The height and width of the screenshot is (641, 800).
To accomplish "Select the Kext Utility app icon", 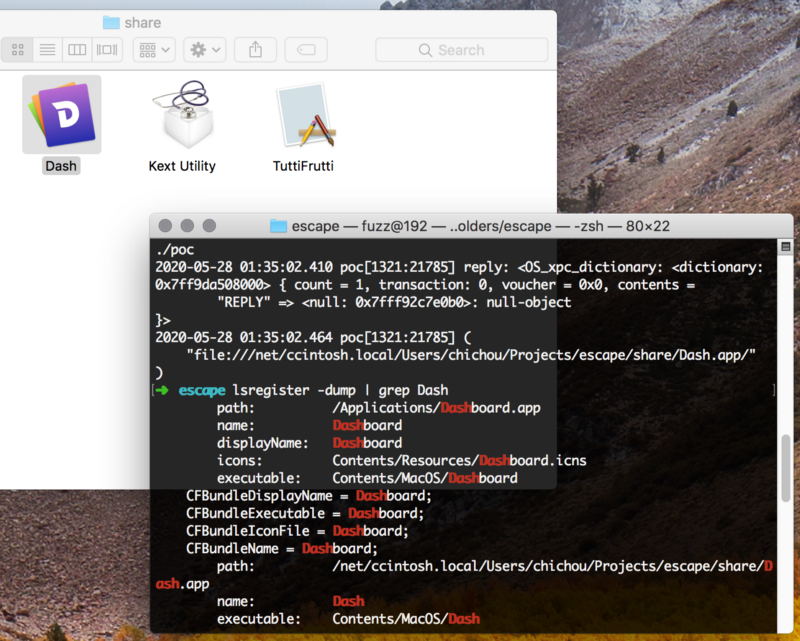I will pyautogui.click(x=183, y=114).
